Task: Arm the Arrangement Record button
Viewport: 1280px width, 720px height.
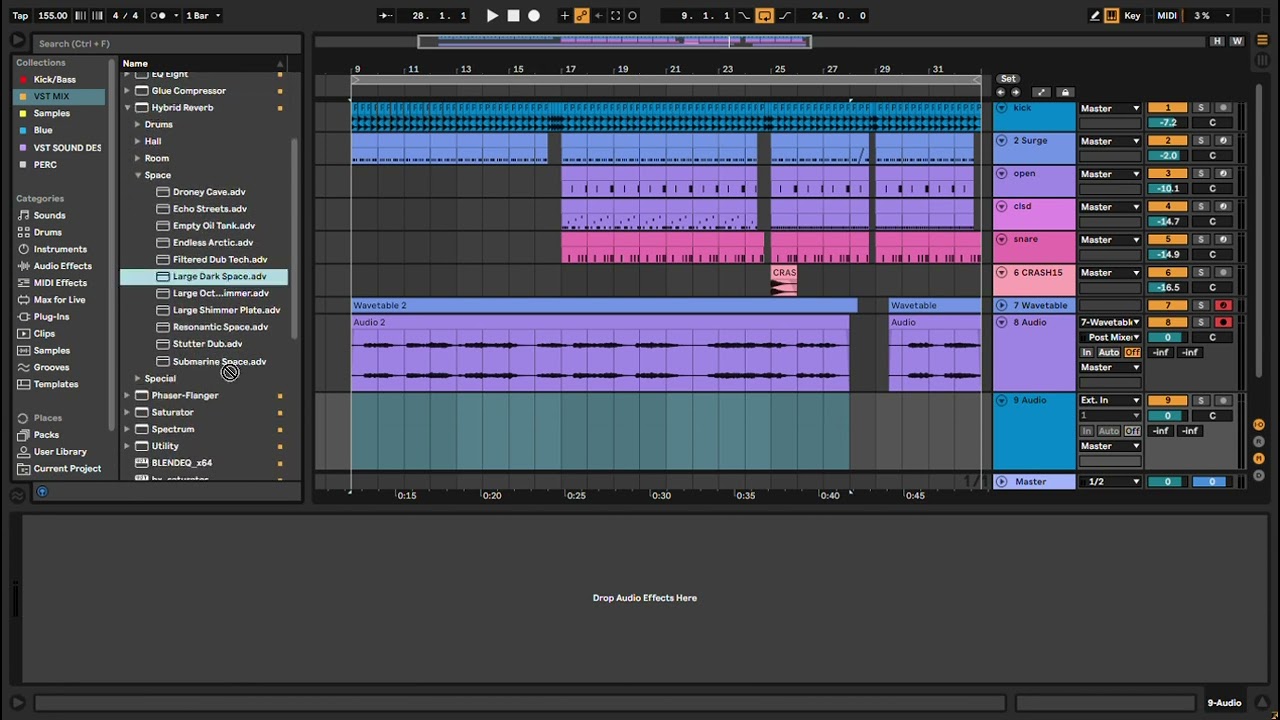Action: [534, 15]
